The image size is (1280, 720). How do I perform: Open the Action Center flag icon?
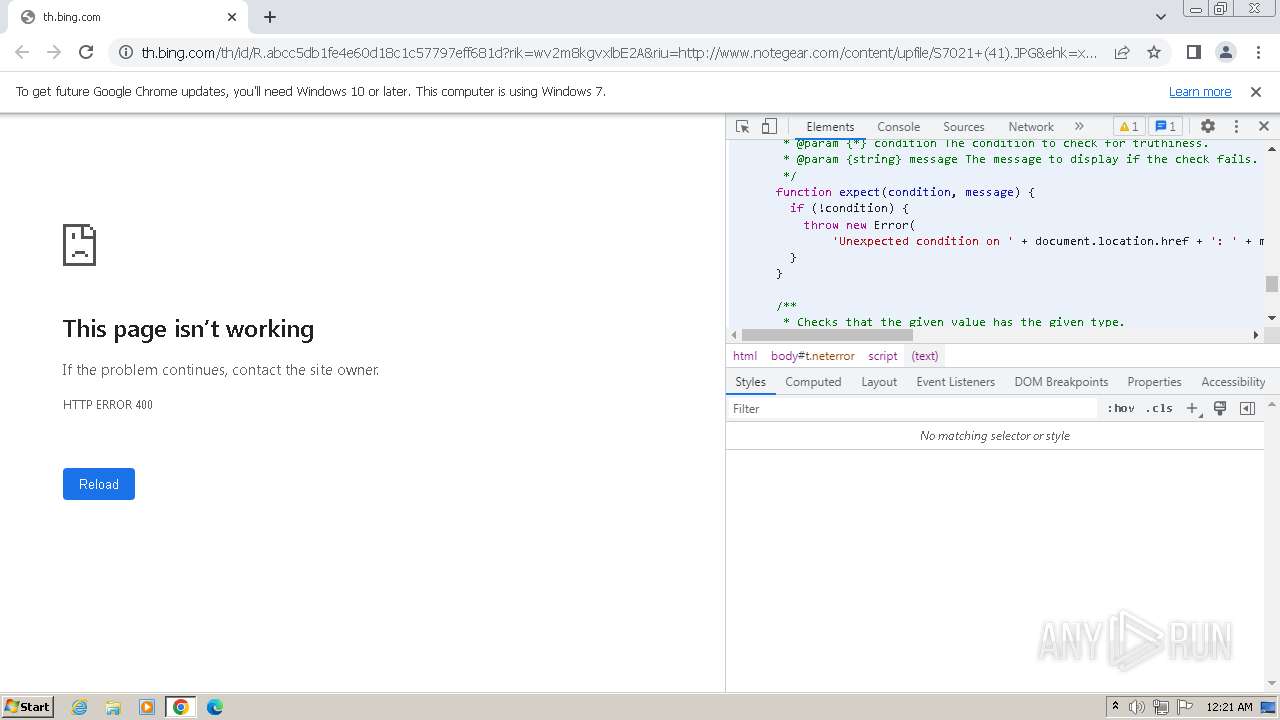point(1184,707)
